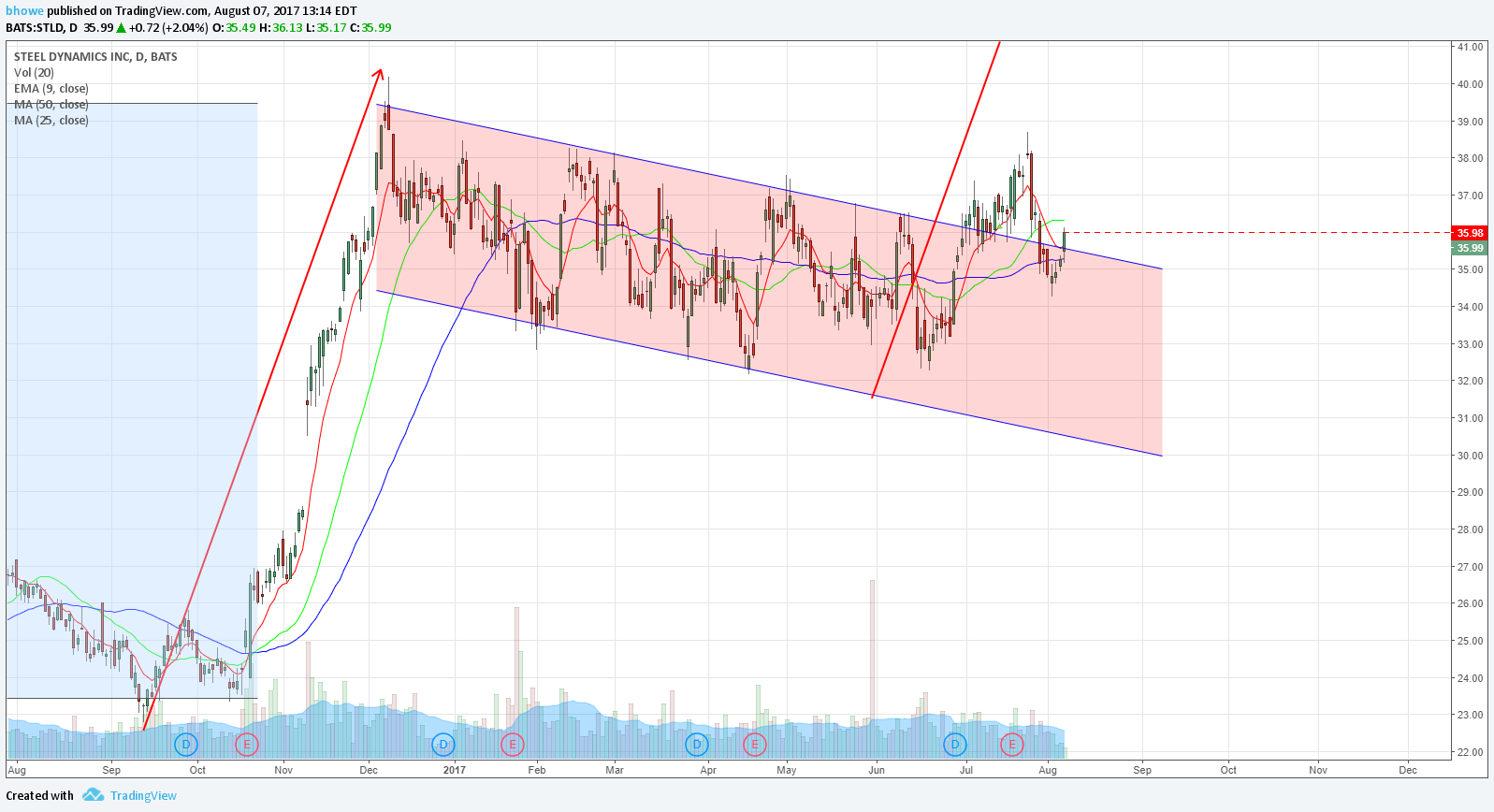Click the earnings marker before Nov
The height and width of the screenshot is (812, 1494).
(246, 745)
